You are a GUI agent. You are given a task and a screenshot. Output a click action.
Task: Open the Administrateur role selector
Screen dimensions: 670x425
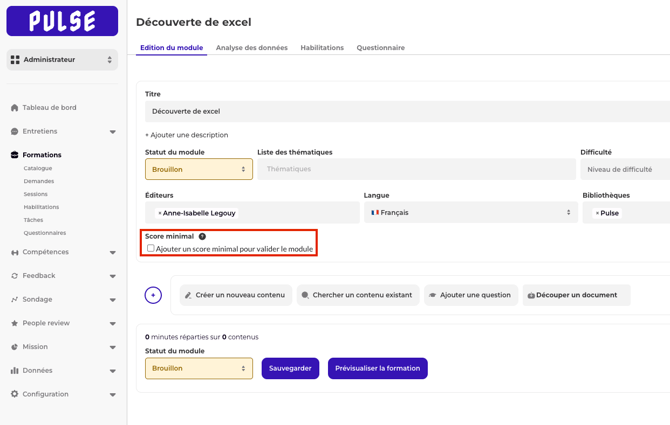62,60
